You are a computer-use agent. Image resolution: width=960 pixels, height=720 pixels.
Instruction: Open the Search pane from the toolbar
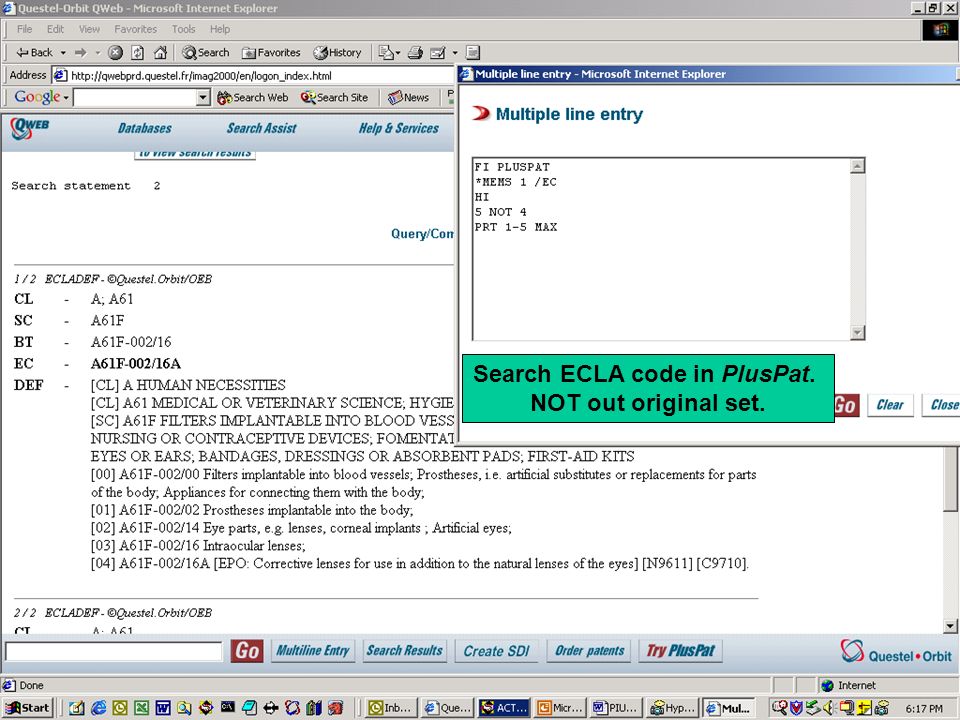(205, 53)
